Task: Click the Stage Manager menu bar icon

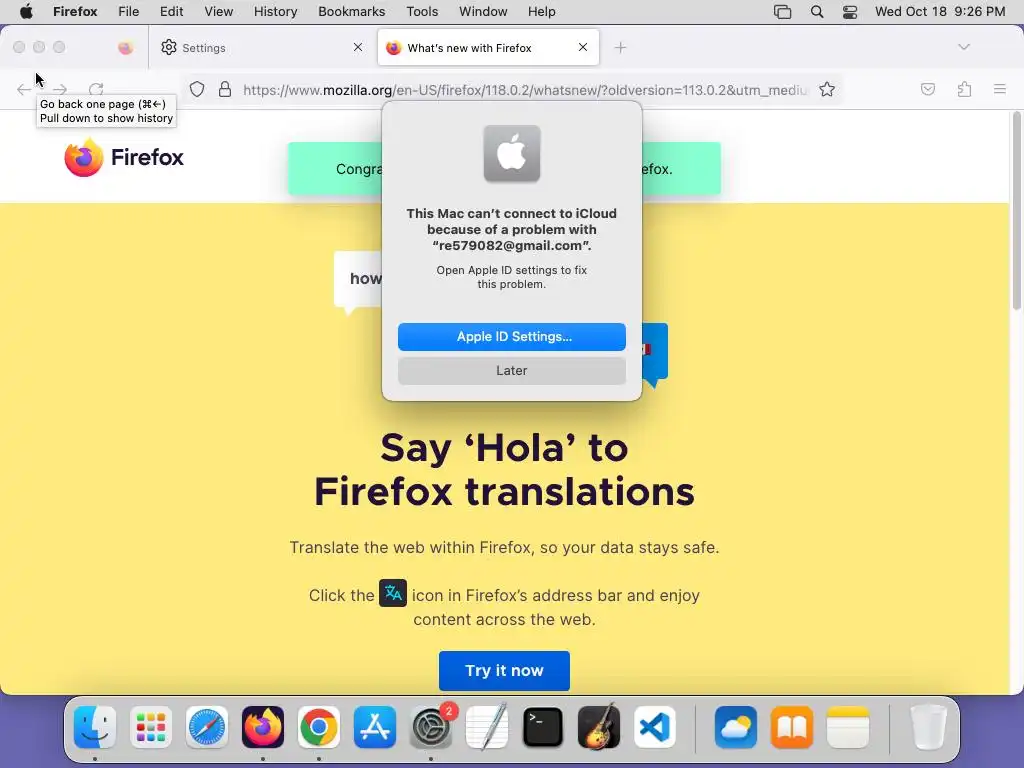Action: coord(782,12)
